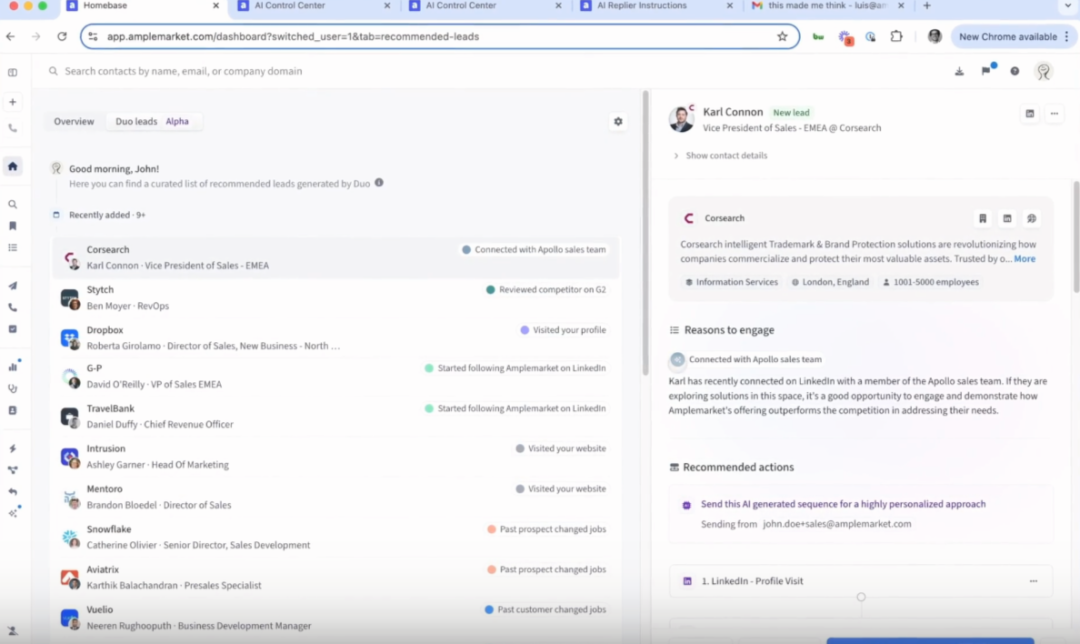Switch to the Overview tab
Image resolution: width=1080 pixels, height=644 pixels.
tap(74, 121)
